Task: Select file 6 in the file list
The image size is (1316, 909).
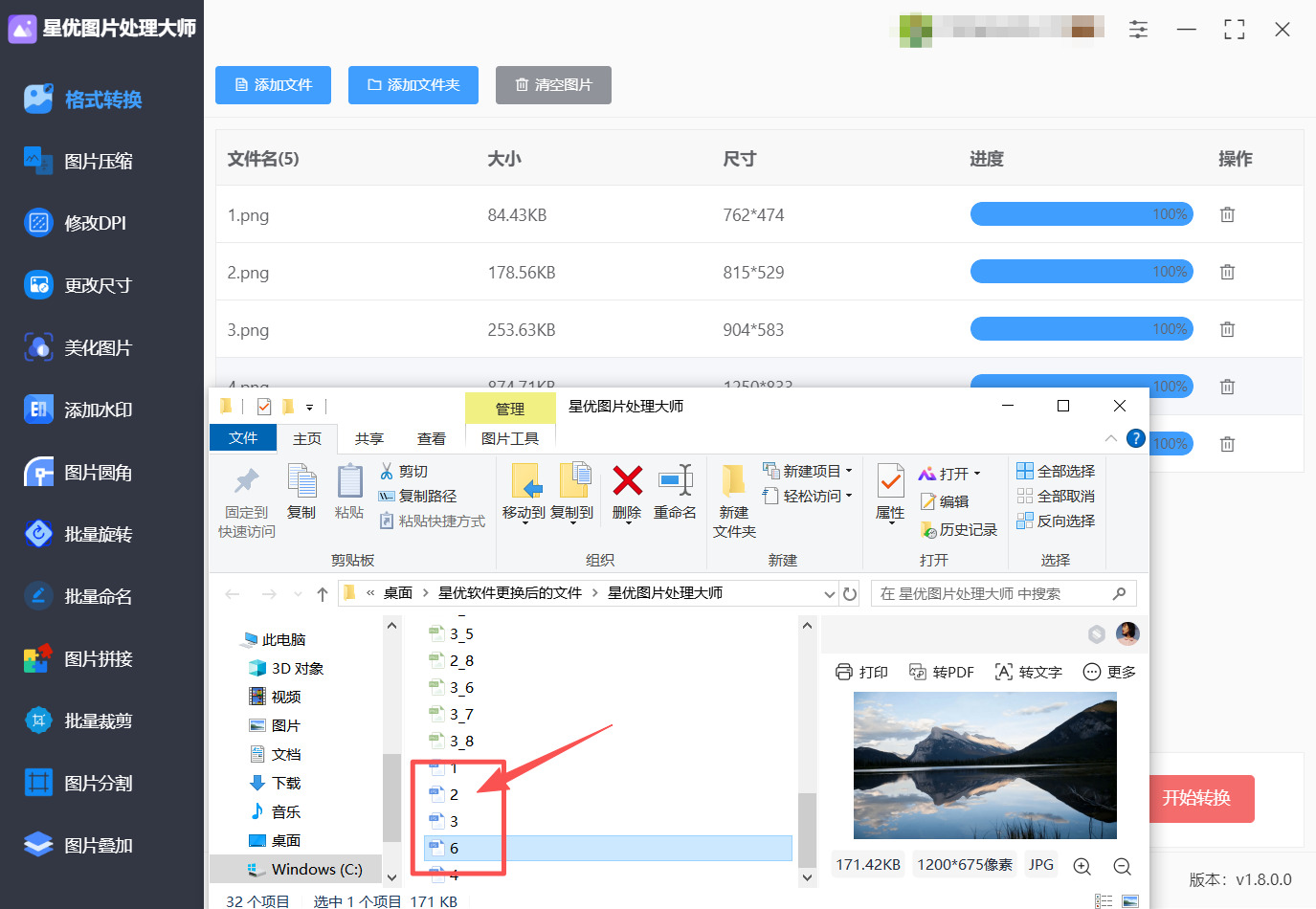Action: click(608, 849)
